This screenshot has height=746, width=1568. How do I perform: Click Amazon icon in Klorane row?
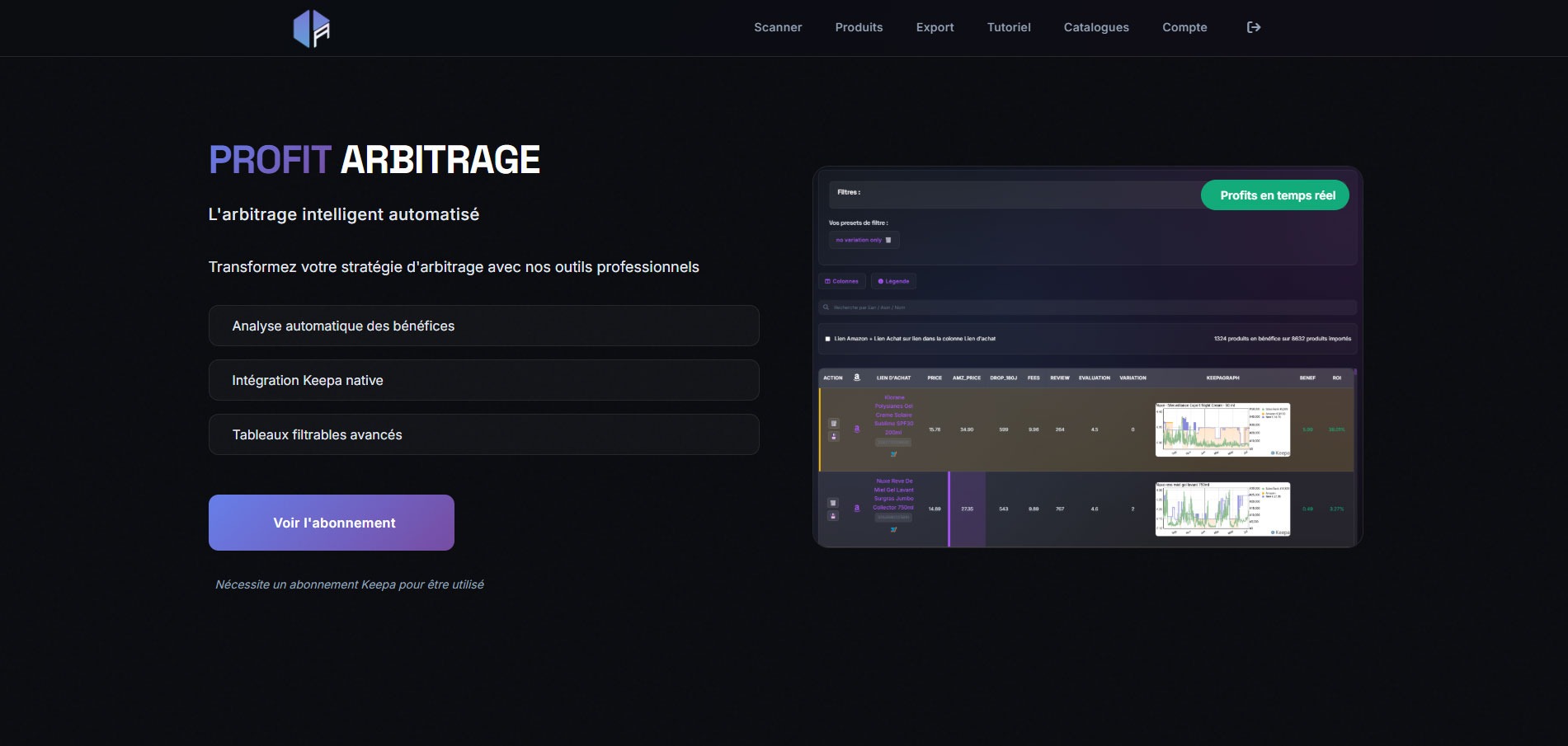[x=856, y=429]
